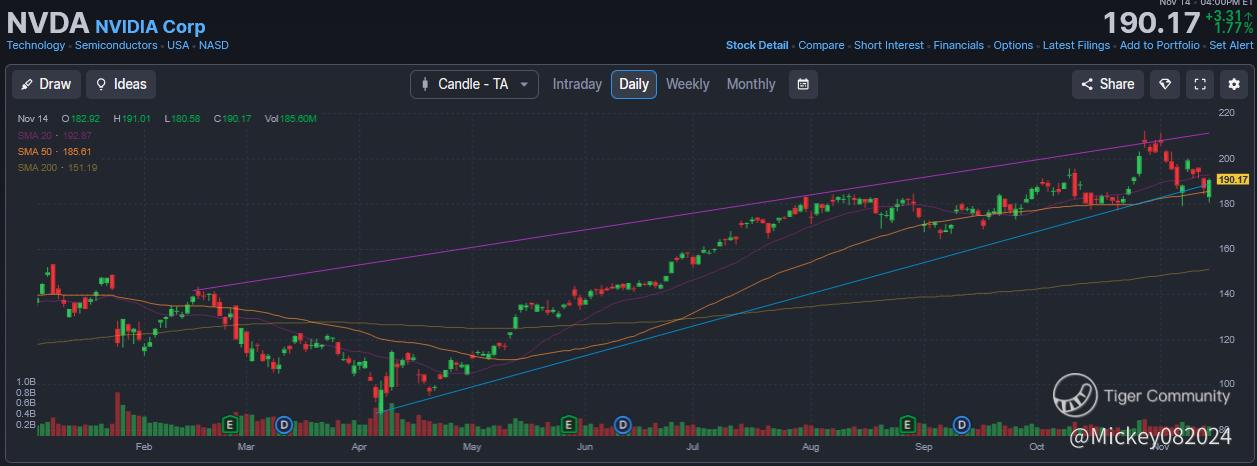Click the diamond premium icon
1257x466 pixels.
click(1164, 84)
